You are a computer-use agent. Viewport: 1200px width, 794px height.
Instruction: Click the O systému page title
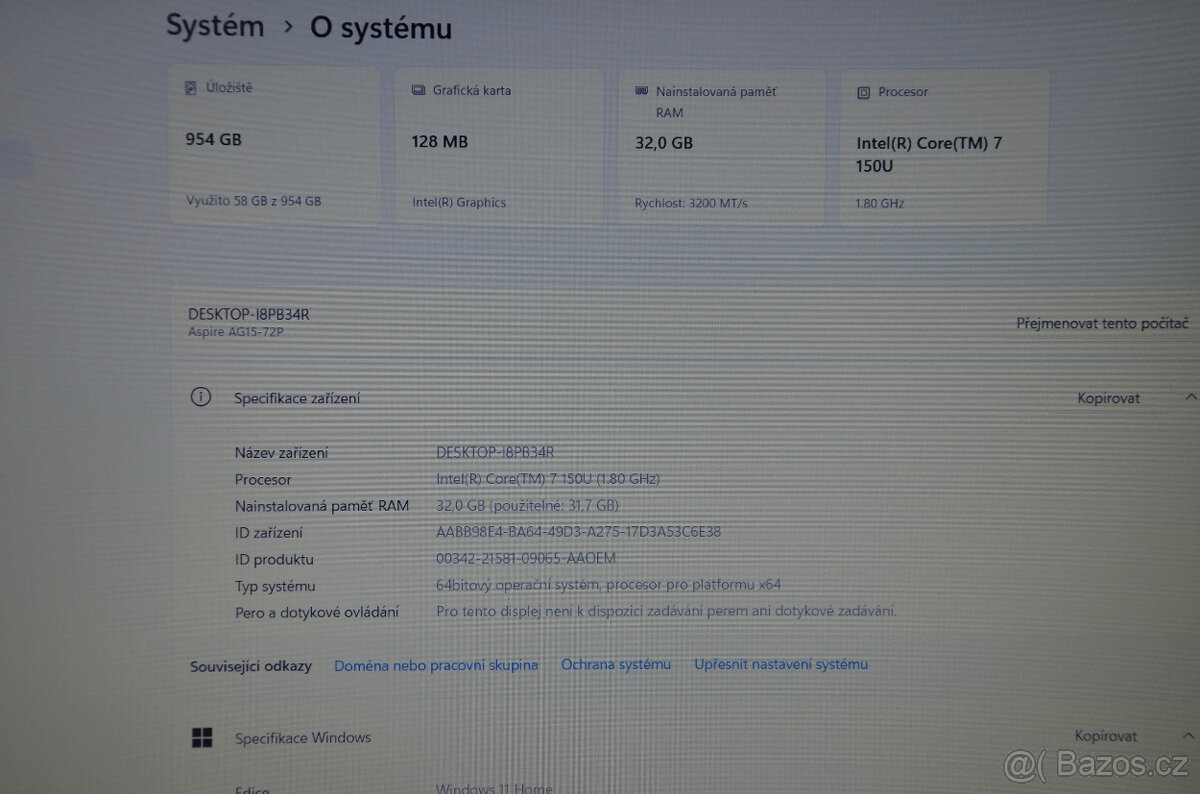click(381, 28)
